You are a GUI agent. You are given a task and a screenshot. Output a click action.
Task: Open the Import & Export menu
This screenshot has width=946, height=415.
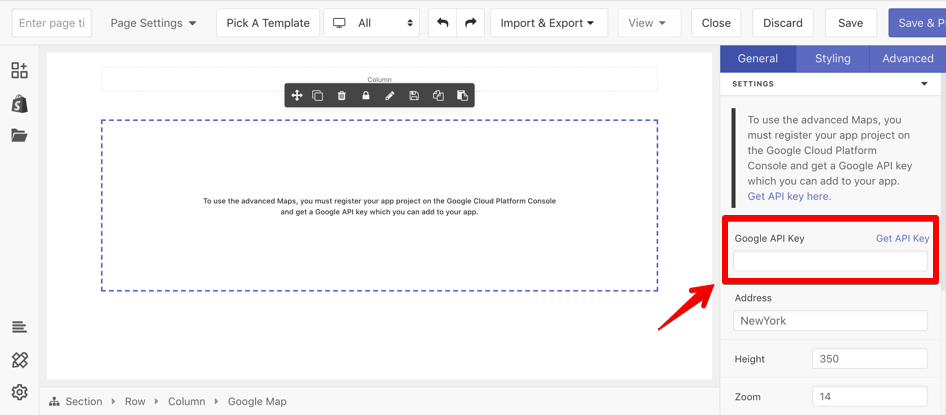tap(547, 23)
